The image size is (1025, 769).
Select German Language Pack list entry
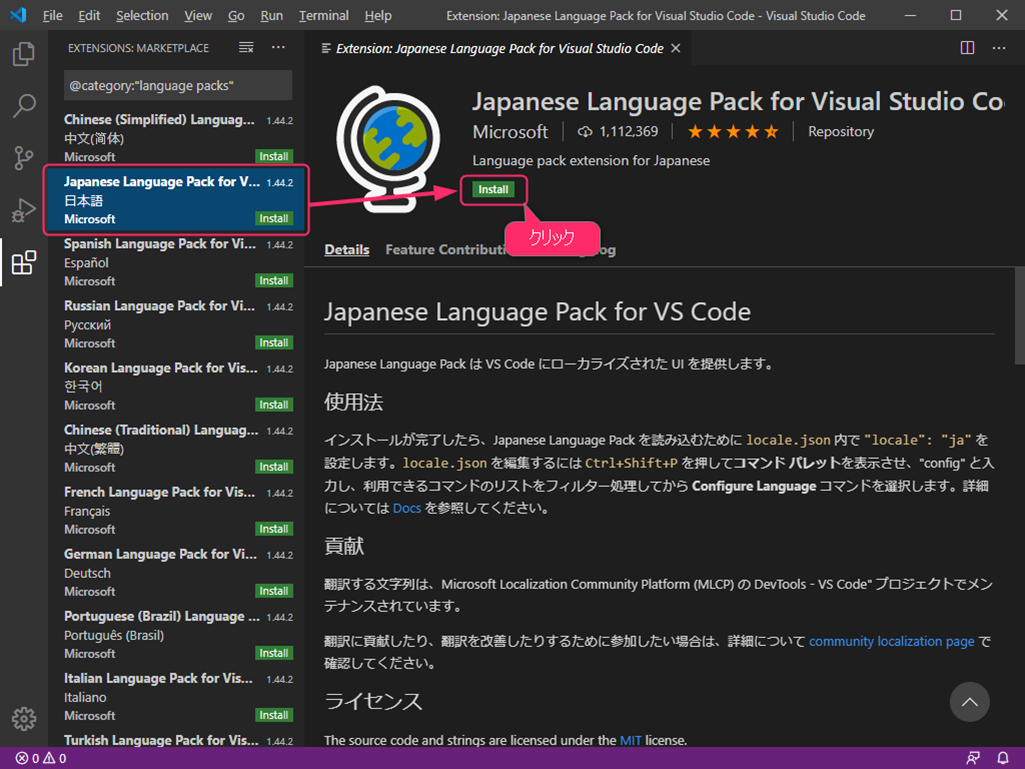click(x=178, y=573)
